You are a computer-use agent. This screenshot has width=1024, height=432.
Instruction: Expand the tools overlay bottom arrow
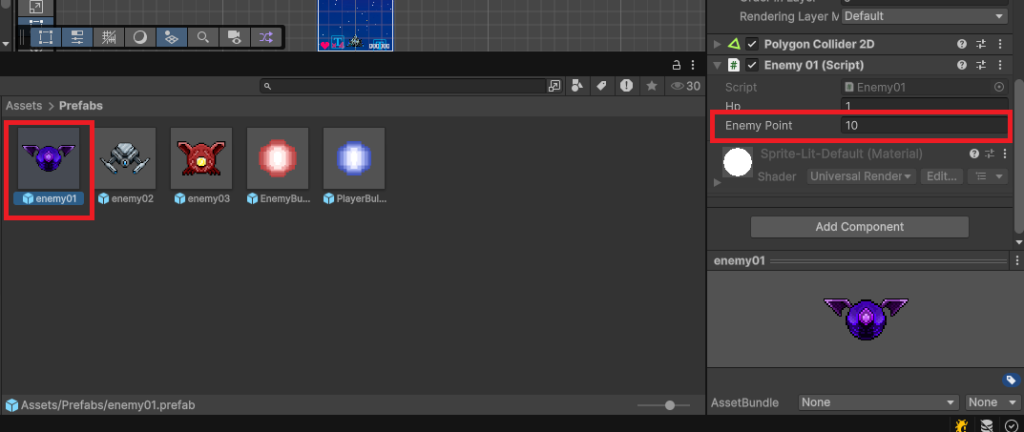click(7, 44)
